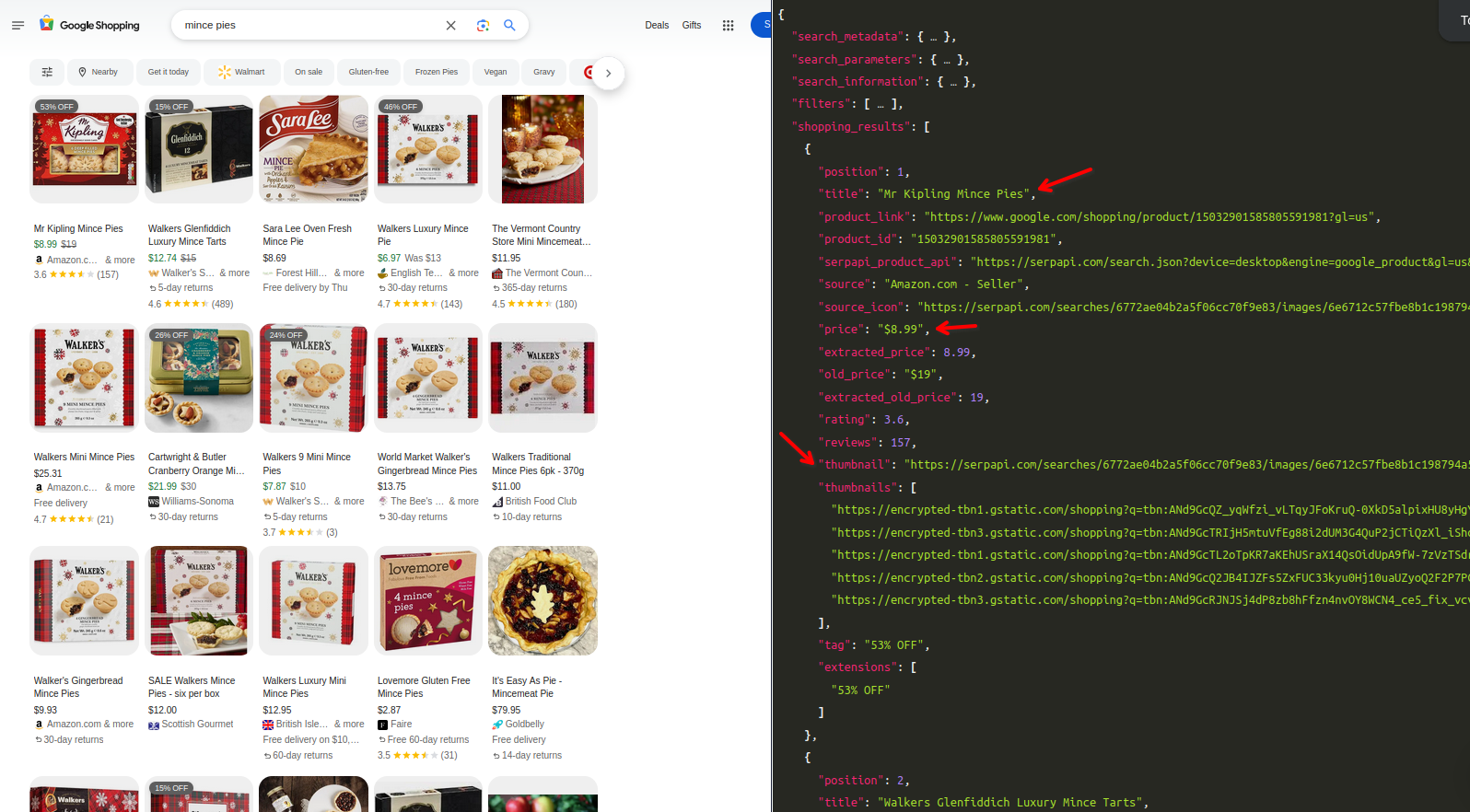Viewport: 1470px width, 812px height.
Task: Open SALE Walkers Mince Pies title
Action: 192,687
